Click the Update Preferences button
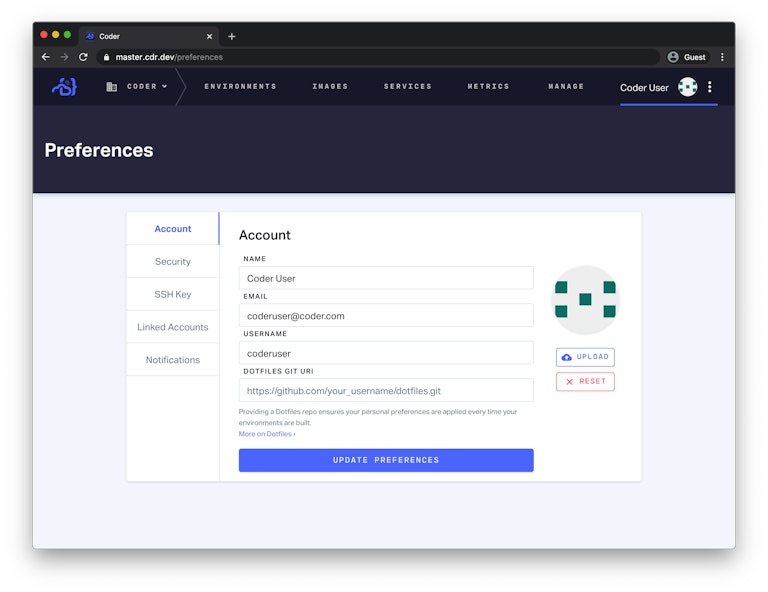Viewport: 768px width, 592px height. pos(386,460)
